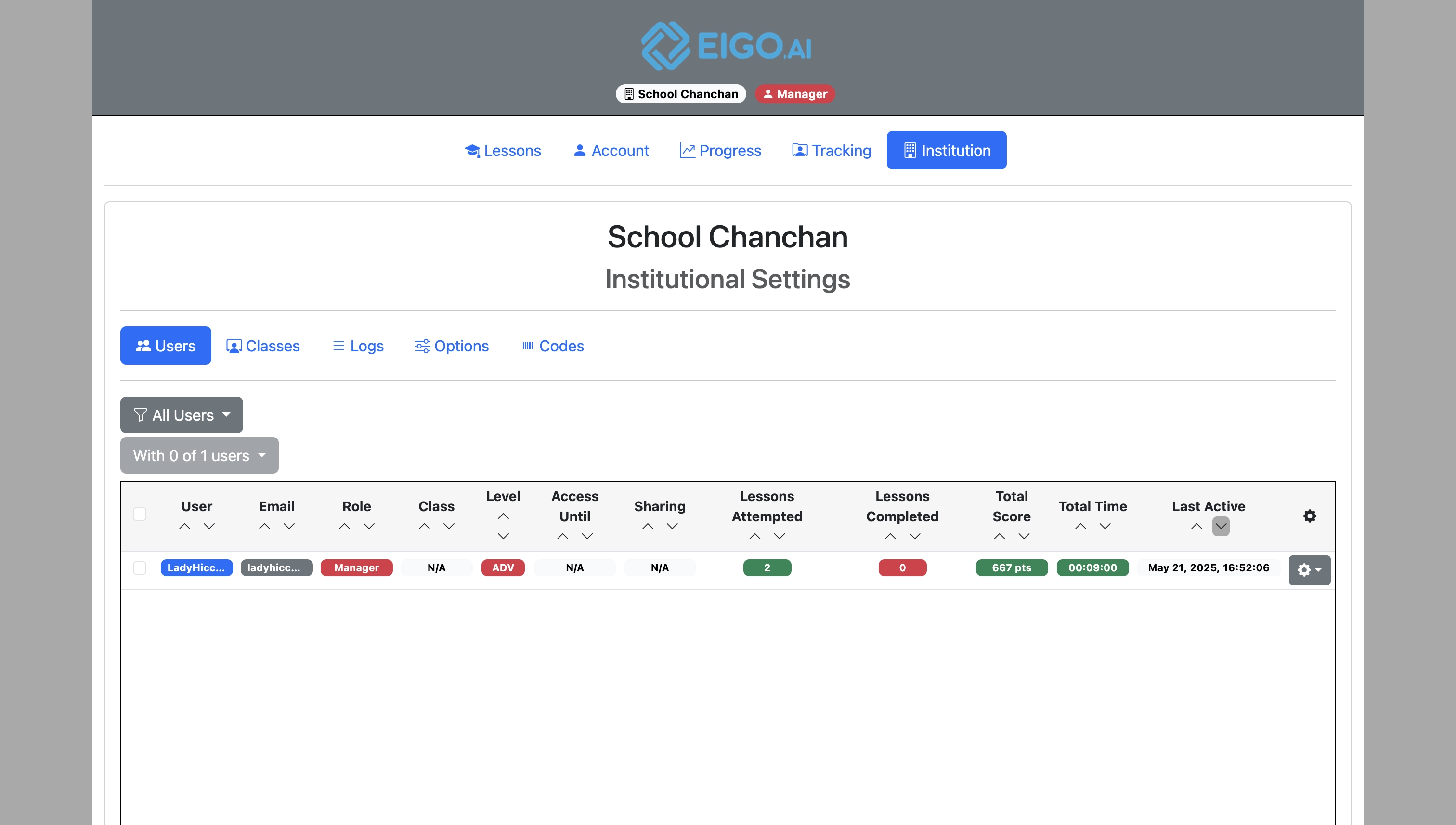
Task: Switch to the Options sub-tab
Action: [451, 346]
